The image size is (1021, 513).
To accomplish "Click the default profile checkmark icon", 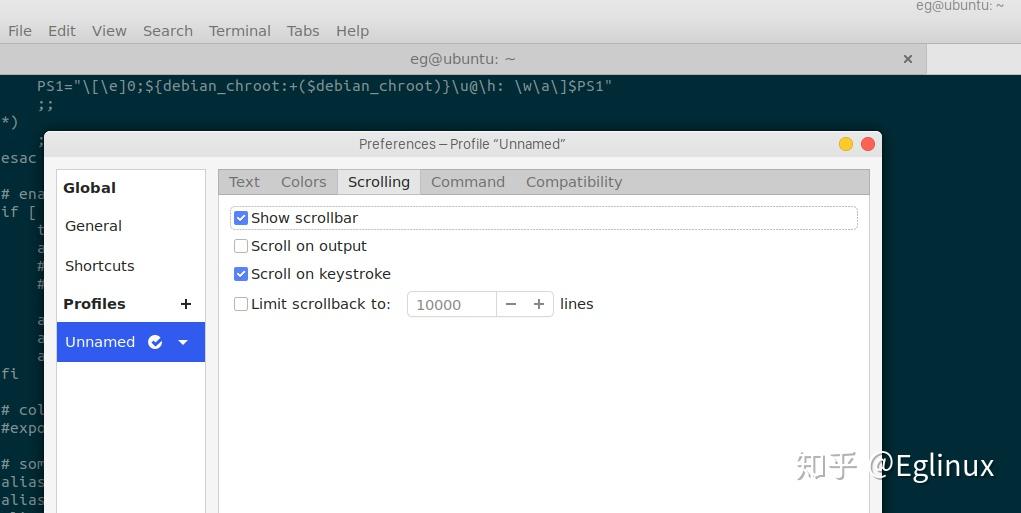I will pos(155,342).
